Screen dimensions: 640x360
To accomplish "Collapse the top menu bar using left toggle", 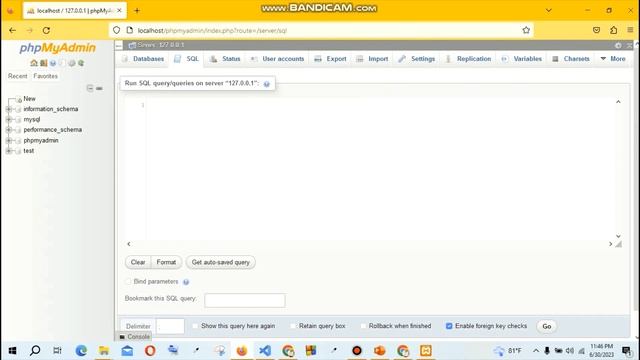I will (x=119, y=45).
